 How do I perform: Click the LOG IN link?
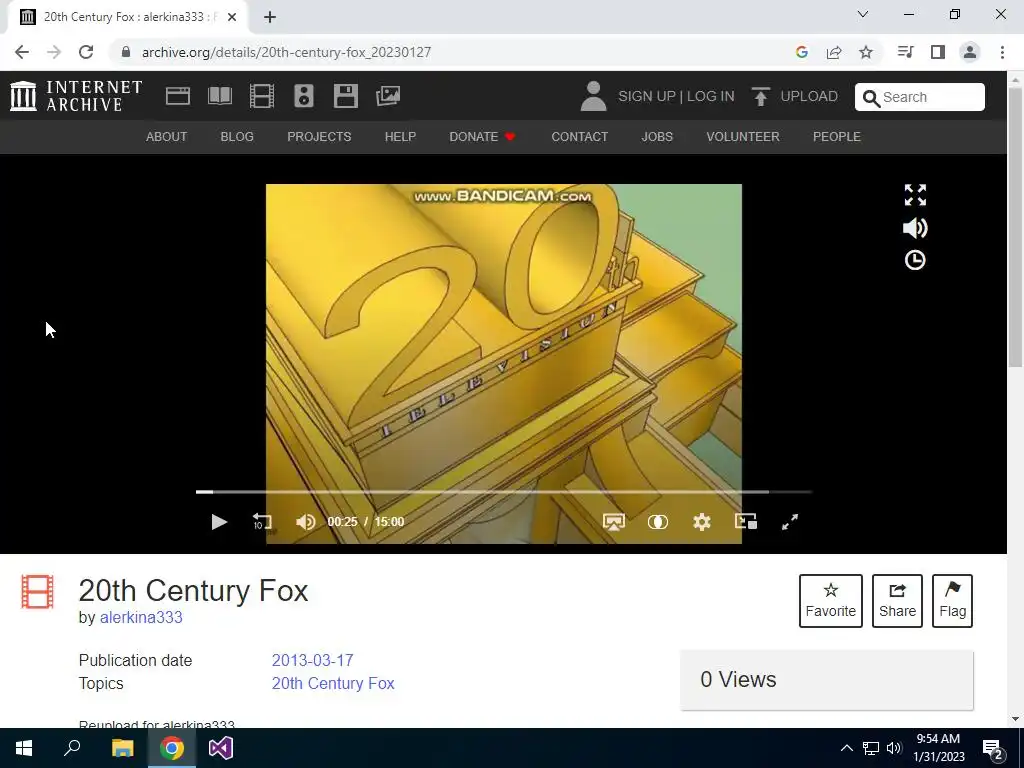[x=711, y=96]
